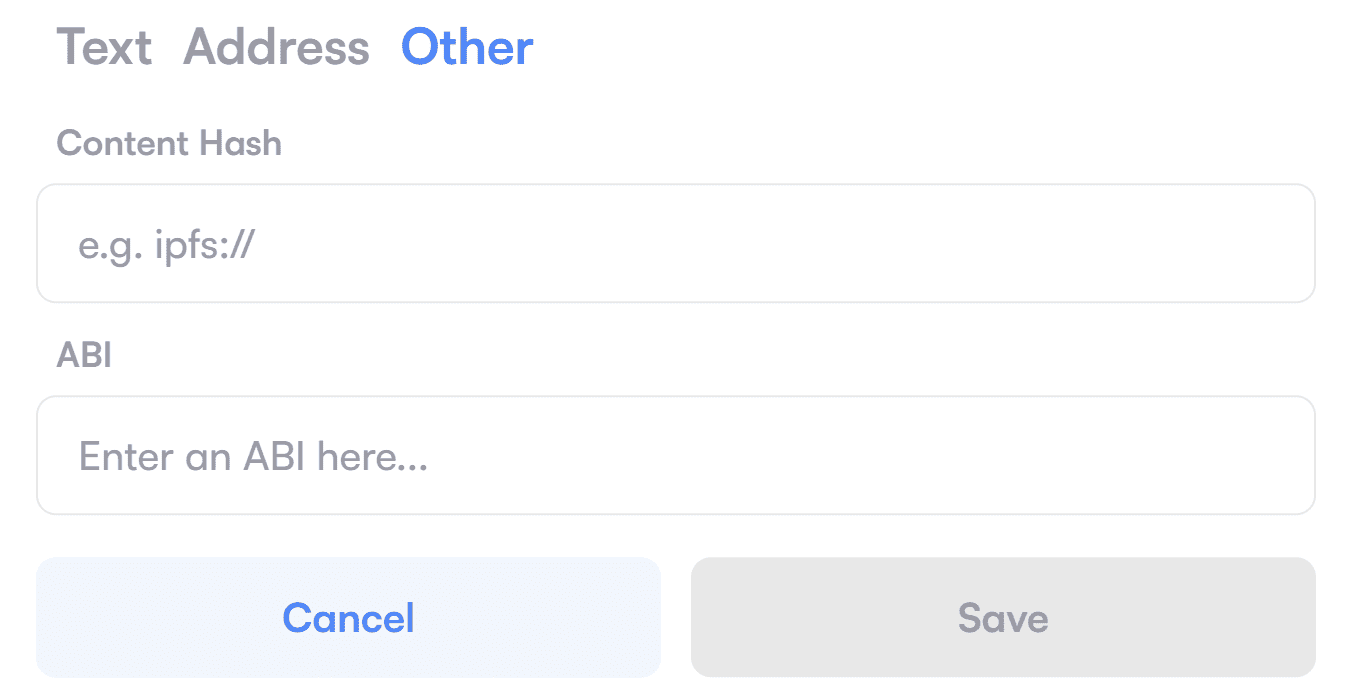The height and width of the screenshot is (700, 1348).
Task: Show the Text records section
Action: click(x=104, y=47)
